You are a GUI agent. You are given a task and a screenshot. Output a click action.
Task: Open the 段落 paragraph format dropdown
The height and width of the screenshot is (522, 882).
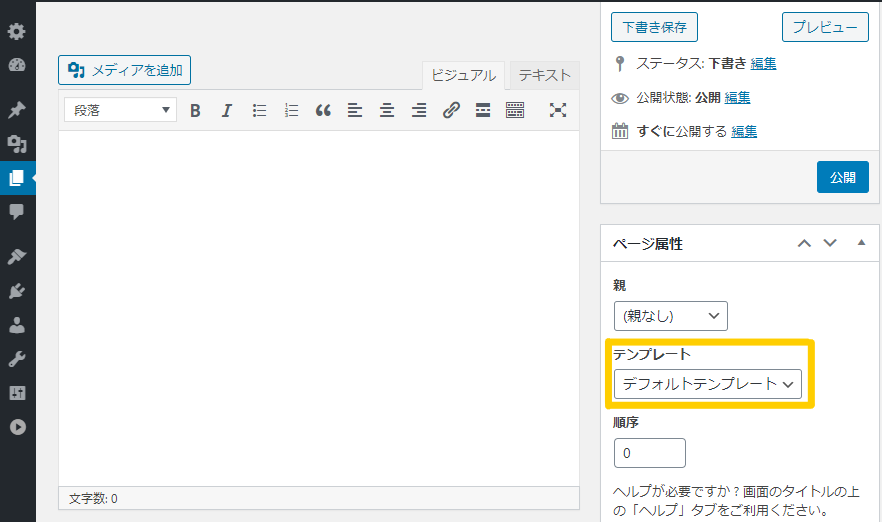coord(120,110)
